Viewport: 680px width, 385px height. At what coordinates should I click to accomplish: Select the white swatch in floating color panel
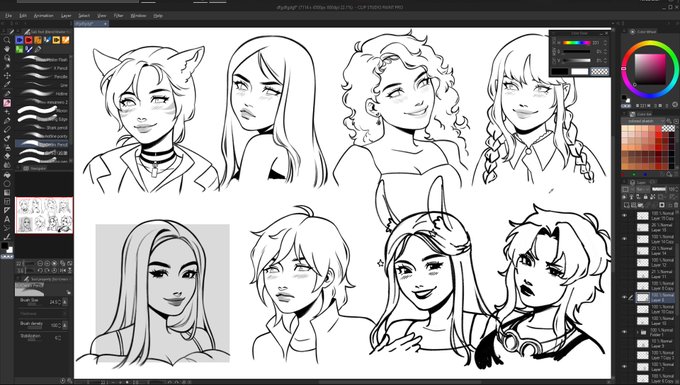point(579,72)
